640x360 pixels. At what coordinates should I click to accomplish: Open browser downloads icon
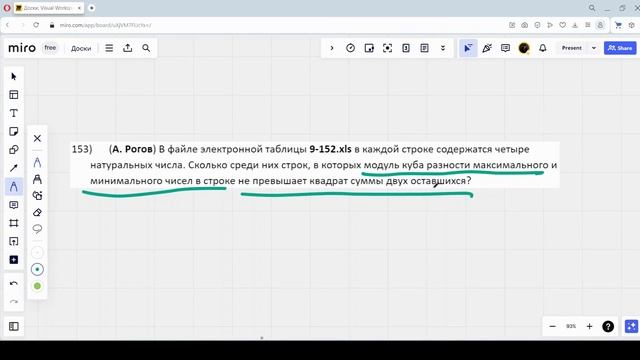click(575, 25)
